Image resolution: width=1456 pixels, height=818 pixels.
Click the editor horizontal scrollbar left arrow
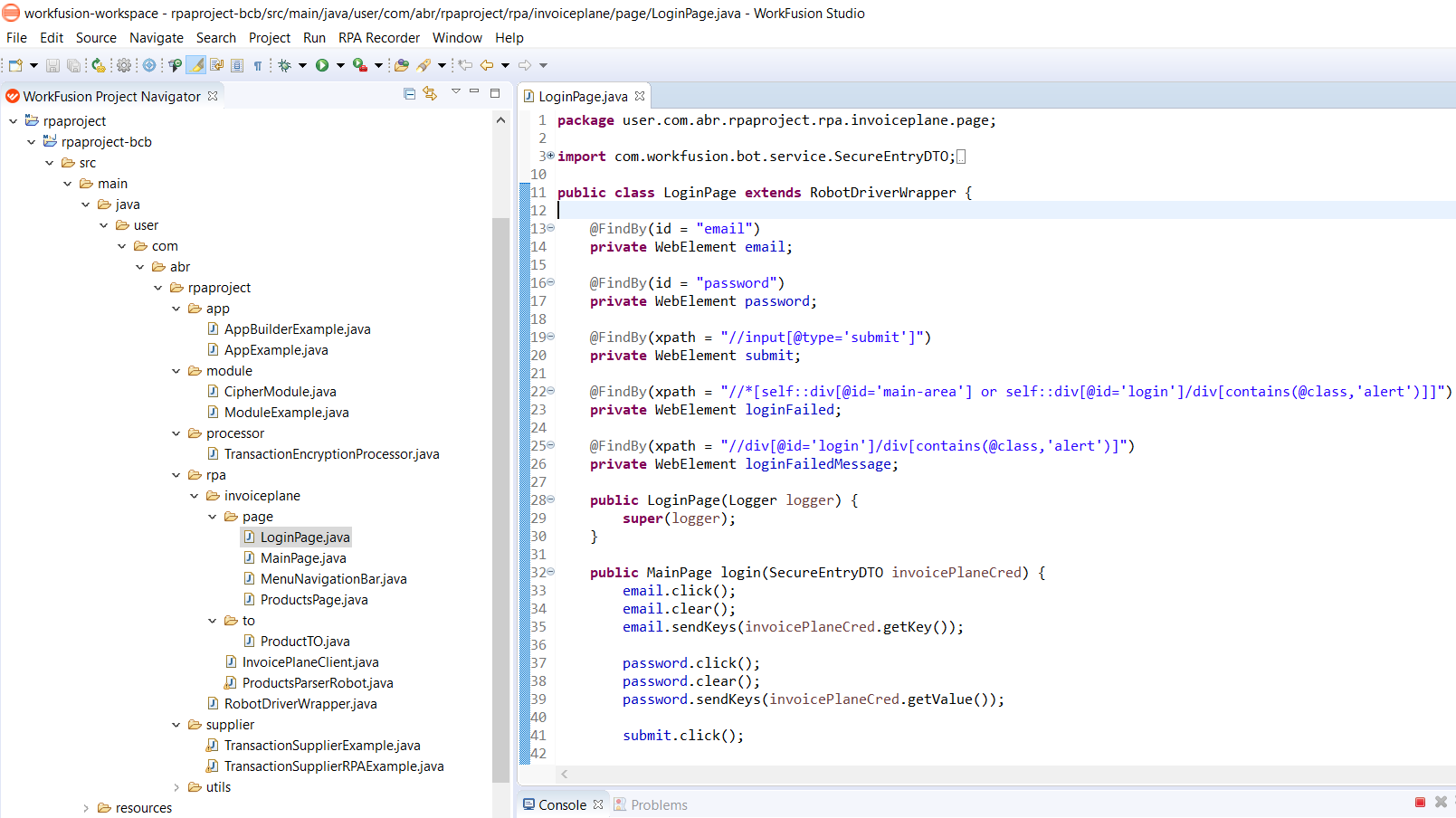point(565,775)
